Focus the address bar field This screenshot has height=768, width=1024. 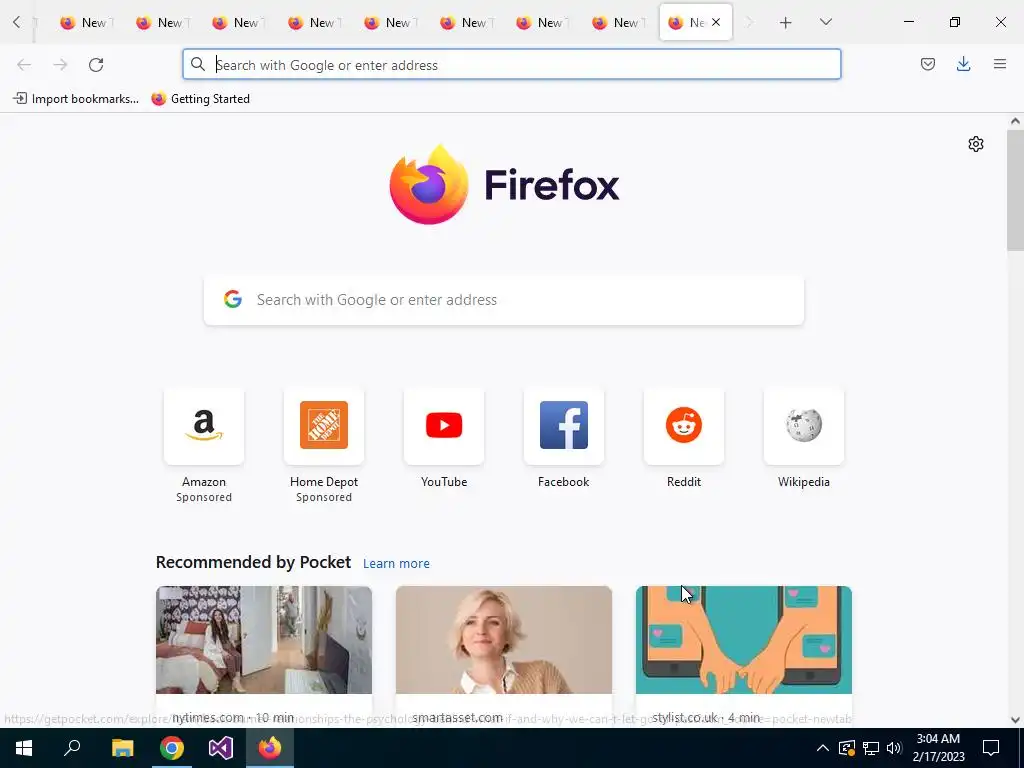point(512,65)
